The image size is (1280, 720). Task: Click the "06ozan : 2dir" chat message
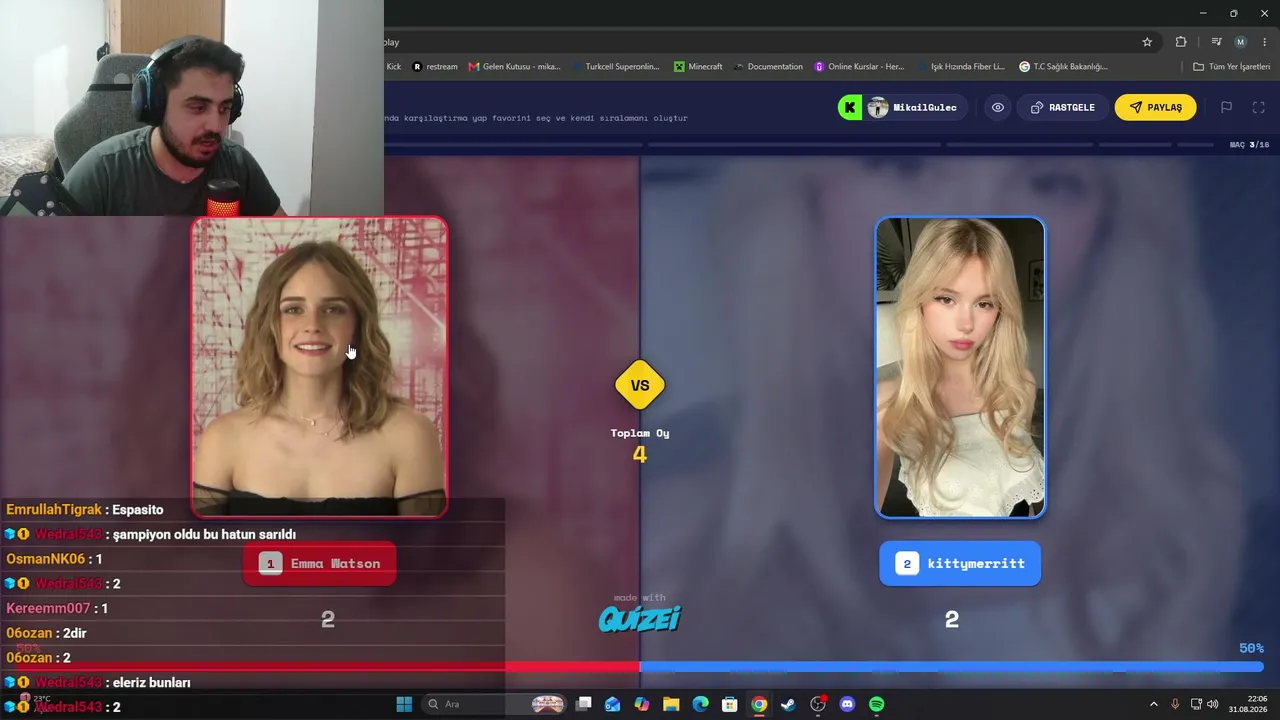pos(46,633)
